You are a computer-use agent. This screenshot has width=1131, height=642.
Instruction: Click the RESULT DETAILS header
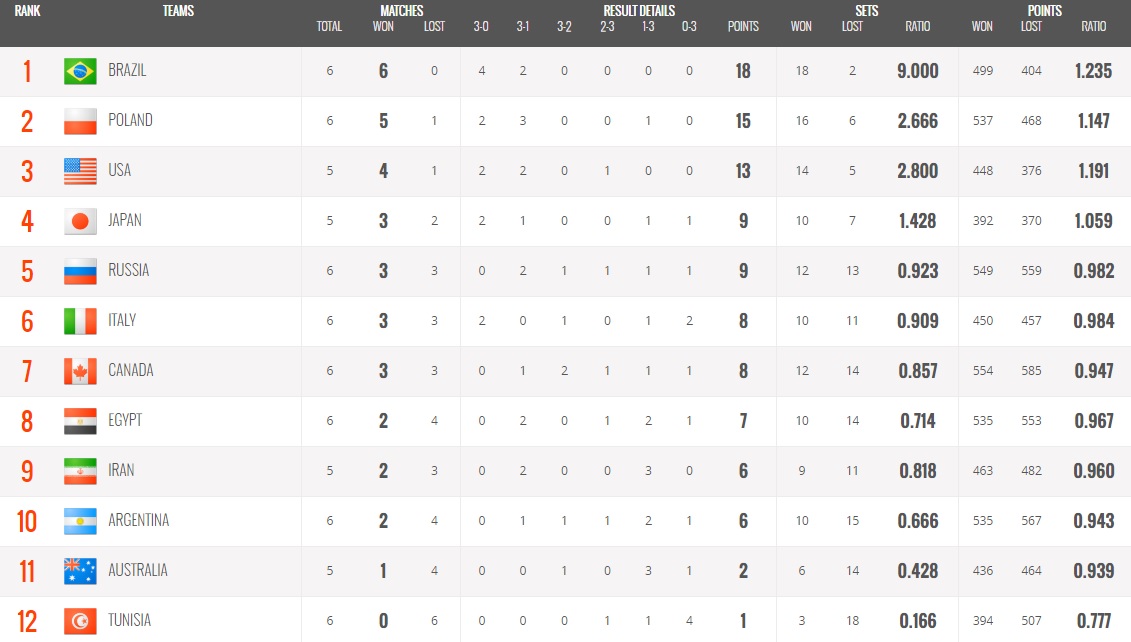pos(638,11)
